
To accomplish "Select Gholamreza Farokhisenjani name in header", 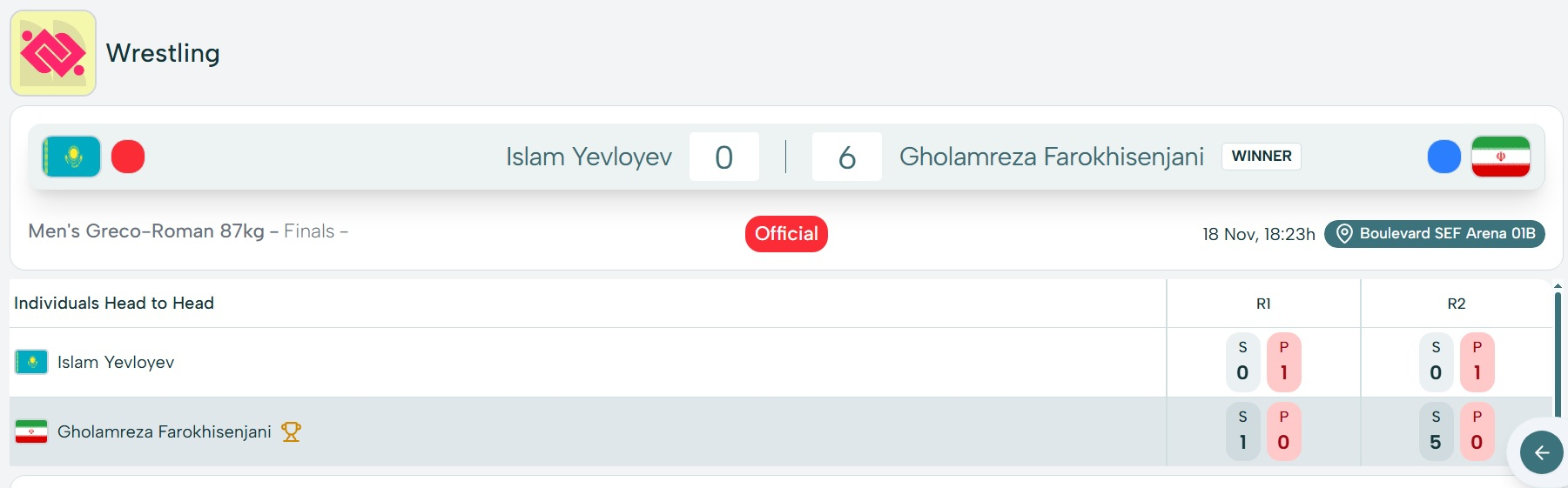I will pos(1051,157).
